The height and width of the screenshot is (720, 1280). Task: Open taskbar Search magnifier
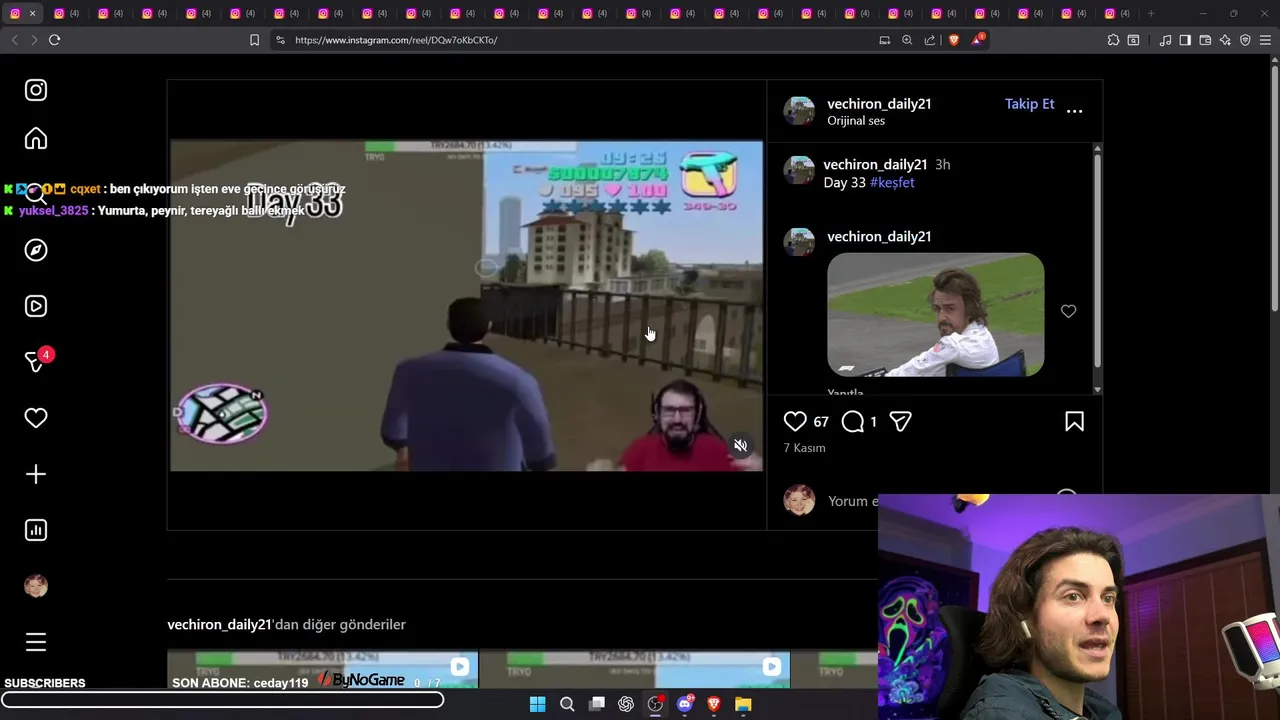(567, 704)
